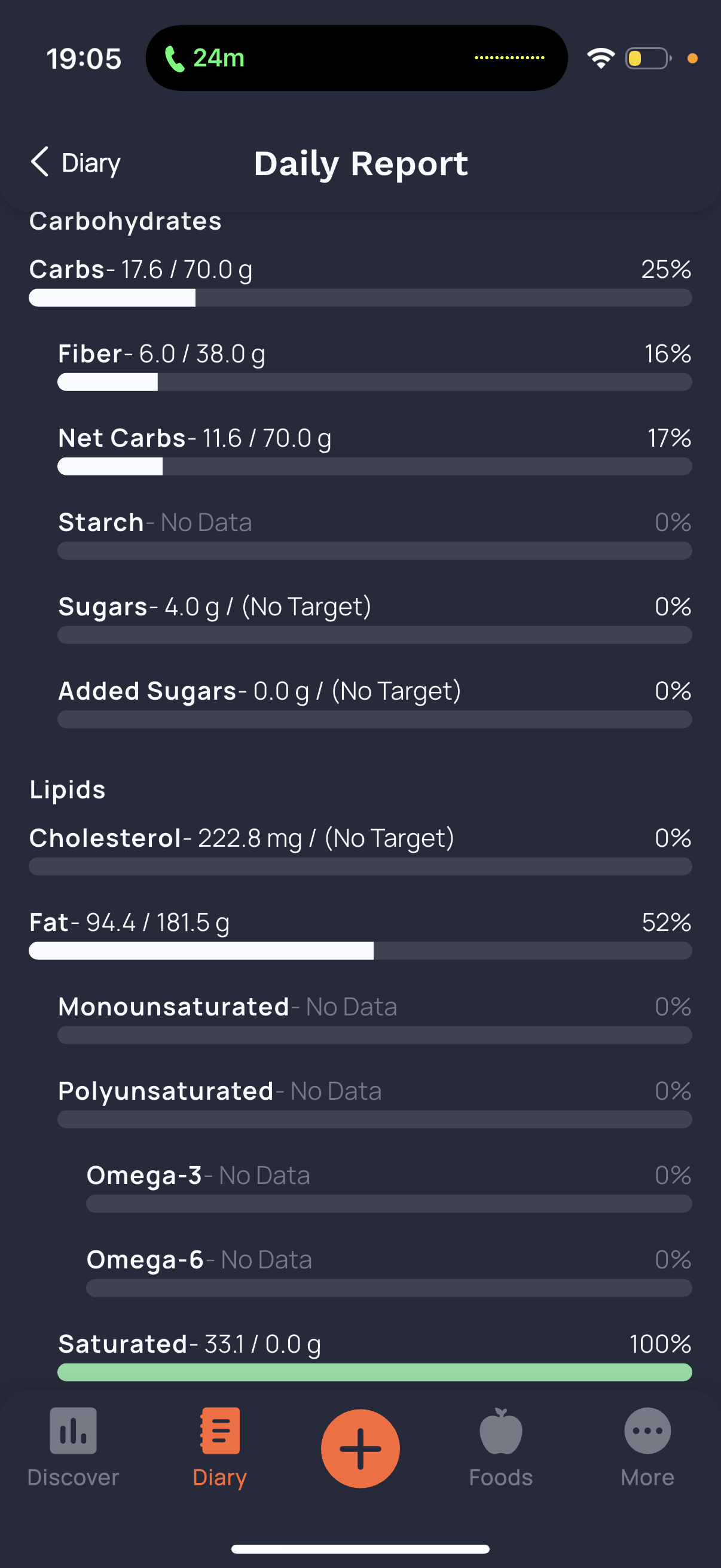The image size is (721, 1568).
Task: Tap the green phone call icon
Action: tap(175, 59)
